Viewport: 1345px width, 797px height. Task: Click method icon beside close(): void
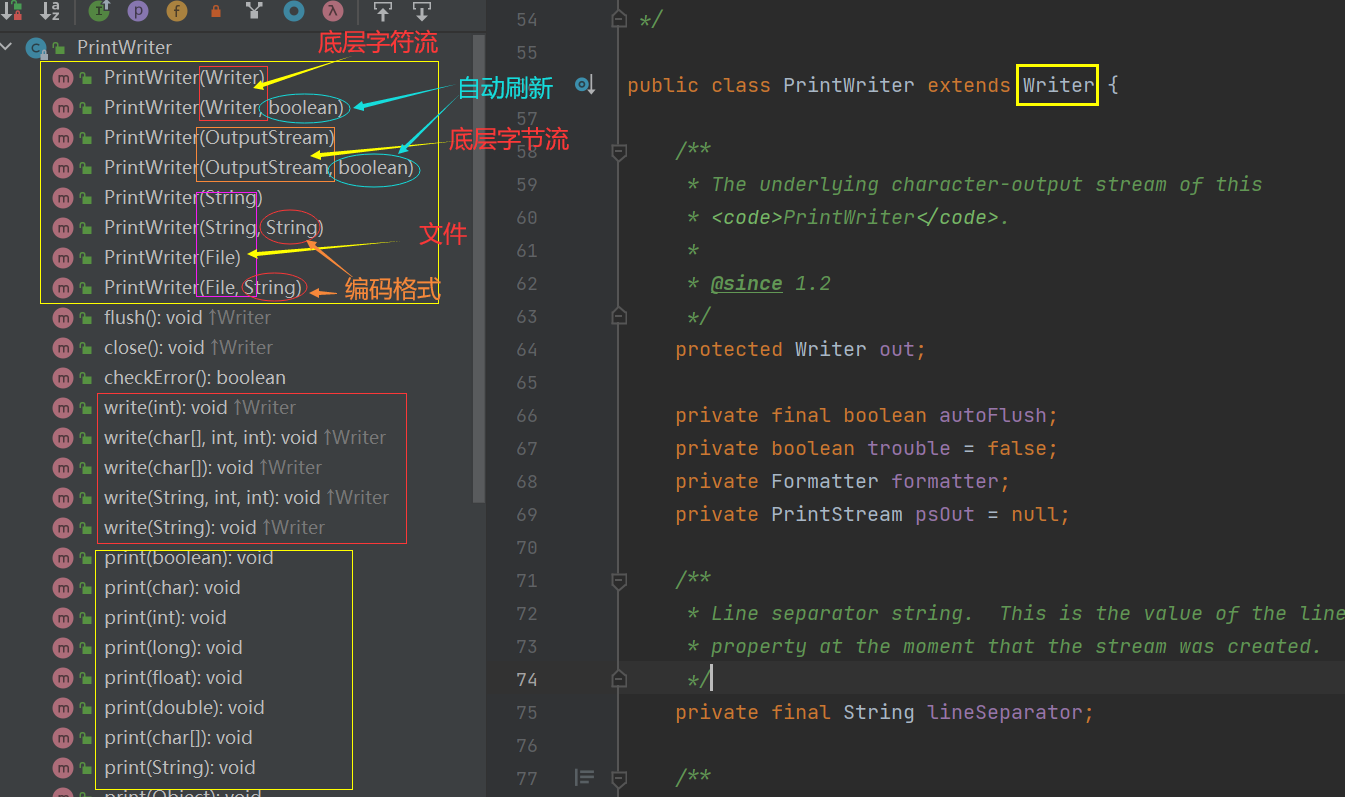point(63,347)
